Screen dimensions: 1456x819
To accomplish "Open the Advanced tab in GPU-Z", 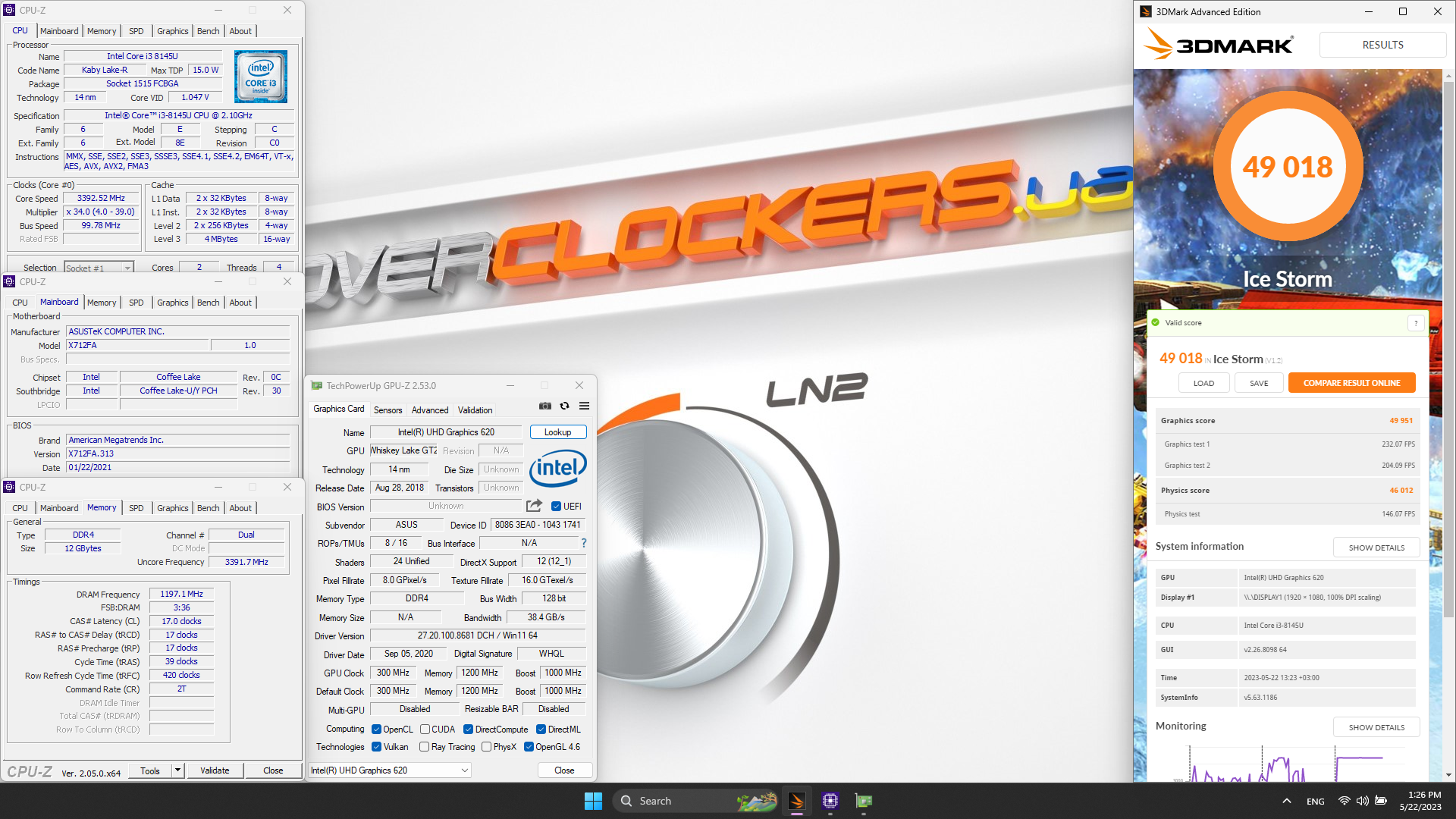I will click(x=430, y=410).
